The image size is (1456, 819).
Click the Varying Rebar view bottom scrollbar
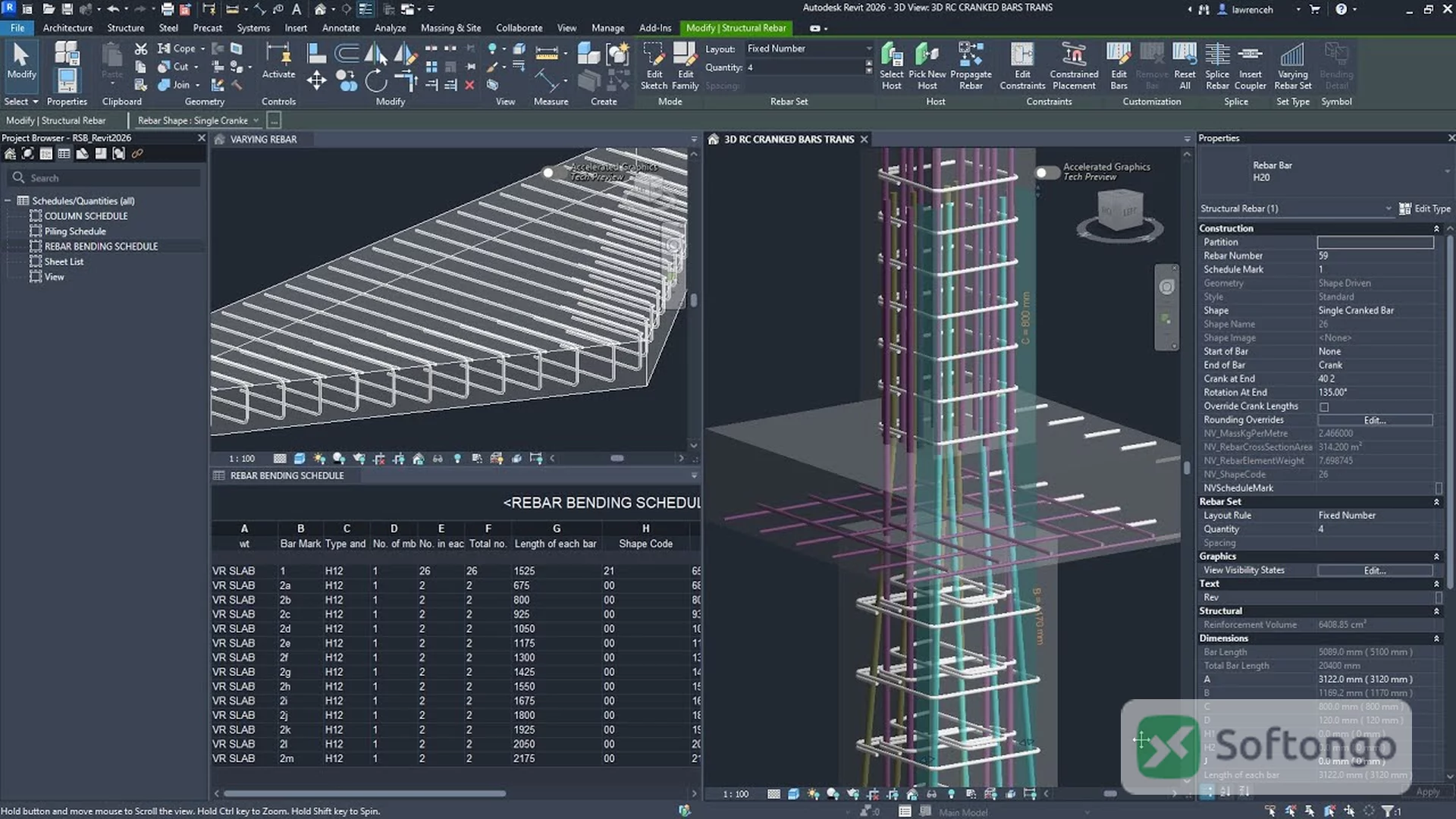coord(617,458)
